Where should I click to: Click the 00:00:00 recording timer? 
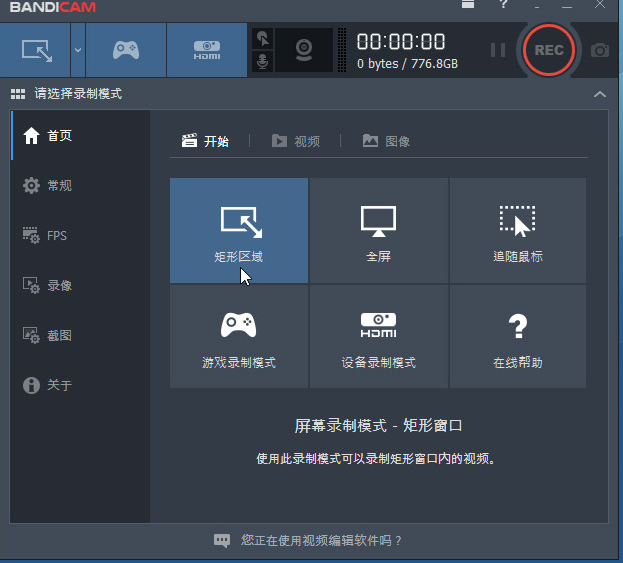tap(400, 42)
